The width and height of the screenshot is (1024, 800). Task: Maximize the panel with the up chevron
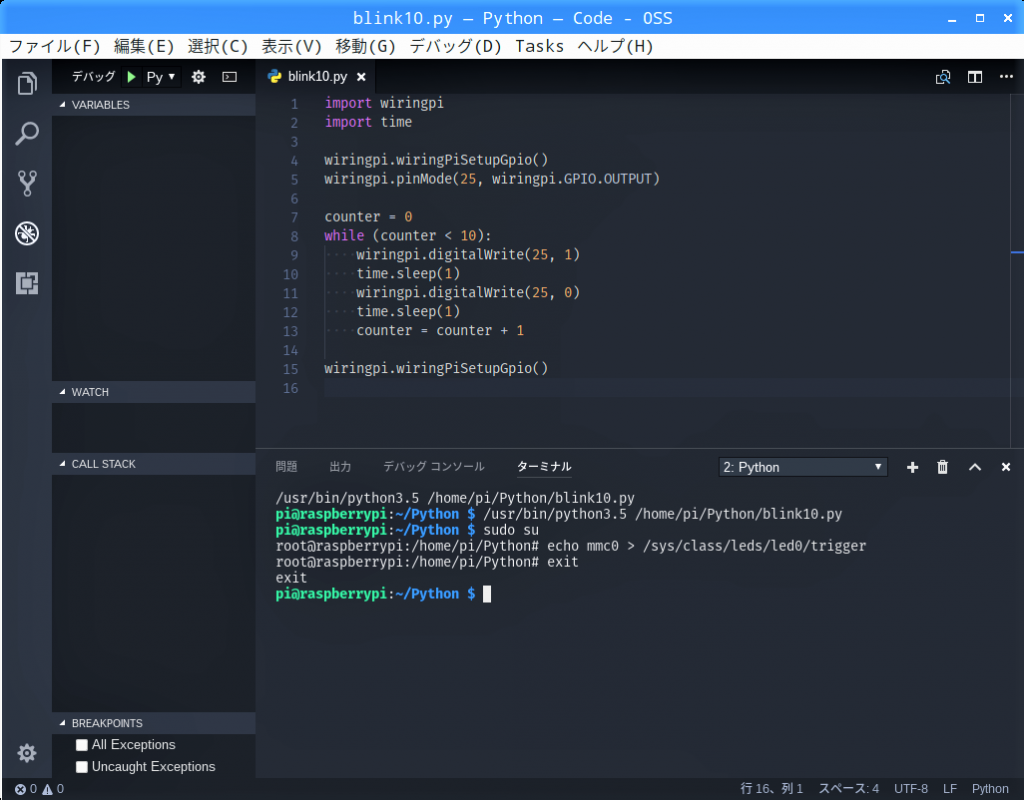(x=974, y=467)
